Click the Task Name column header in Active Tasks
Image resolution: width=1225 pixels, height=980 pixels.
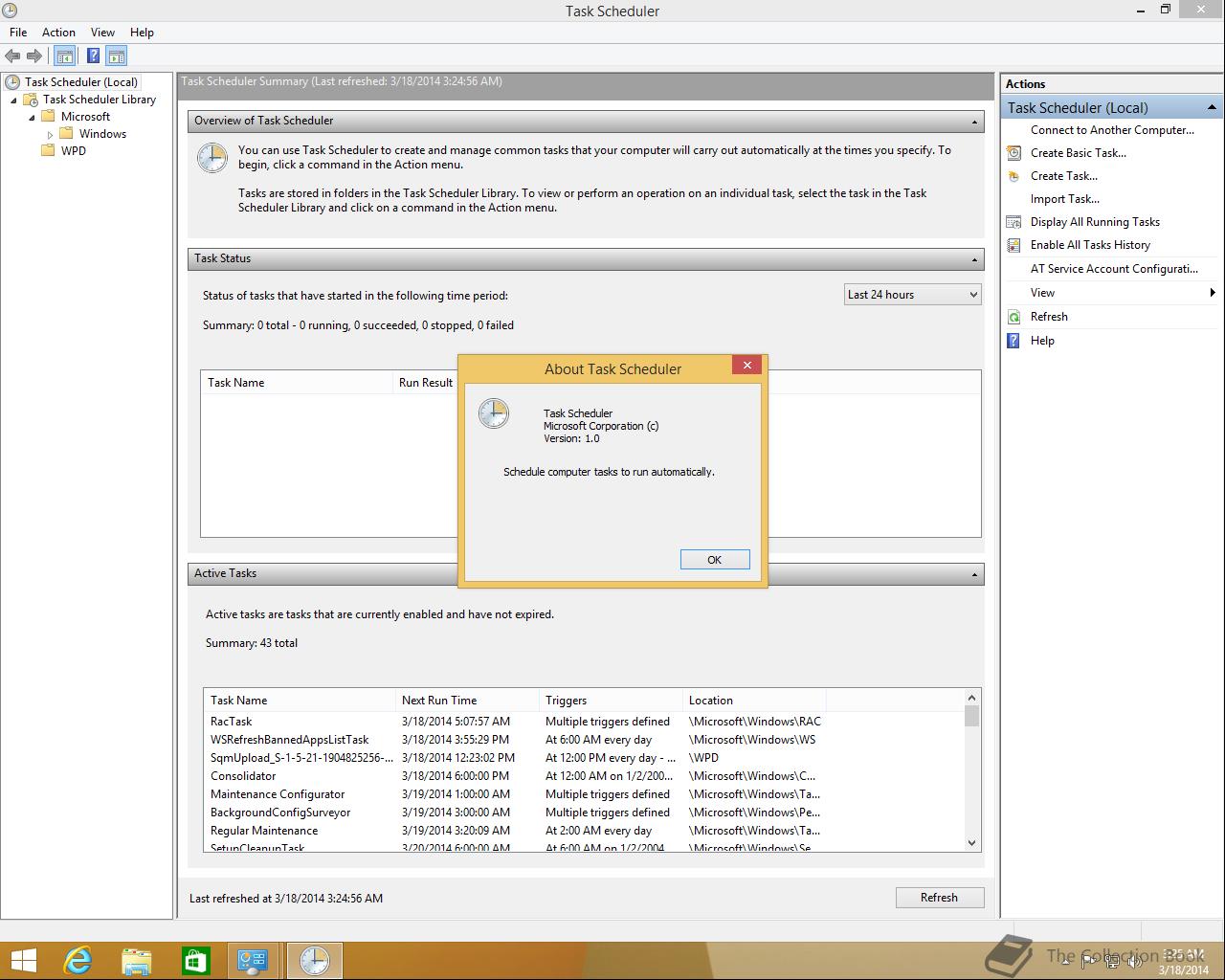300,701
